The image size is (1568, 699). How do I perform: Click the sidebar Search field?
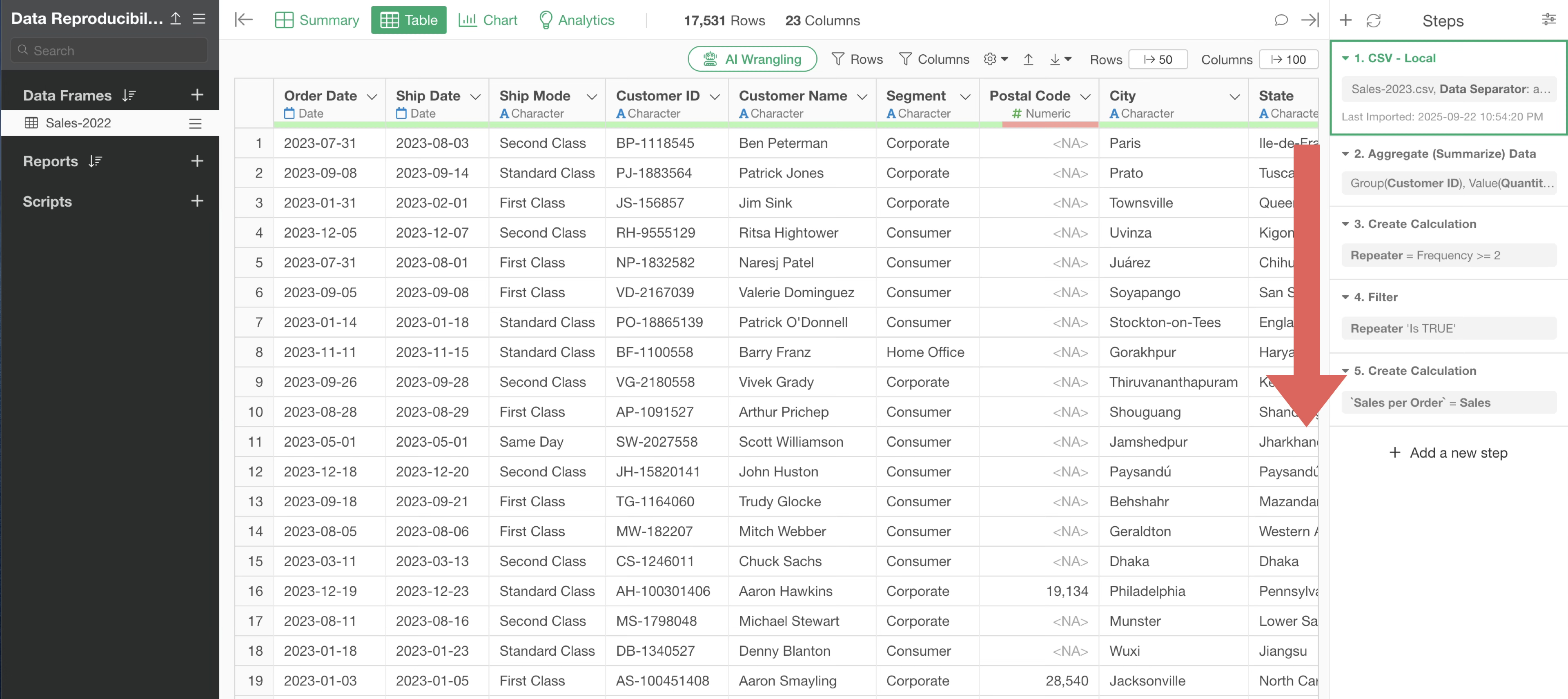click(x=109, y=51)
